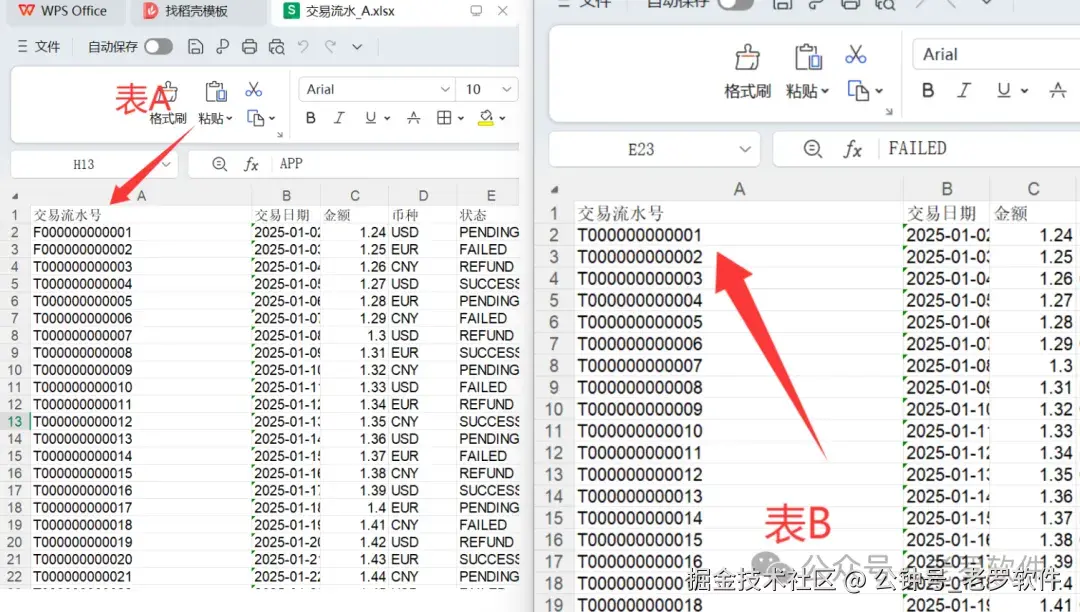Click the Arial font box in right window
1080x612 pixels.
coord(996,54)
